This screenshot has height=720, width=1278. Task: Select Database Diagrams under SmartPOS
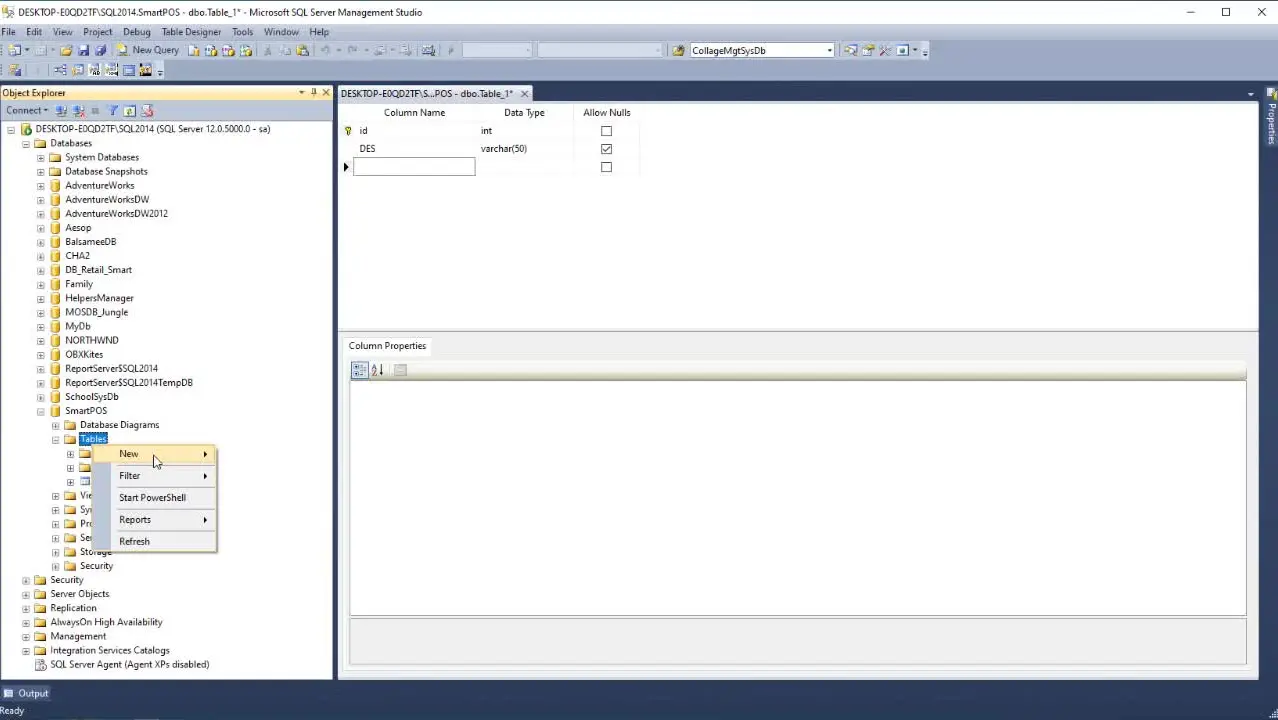(119, 425)
